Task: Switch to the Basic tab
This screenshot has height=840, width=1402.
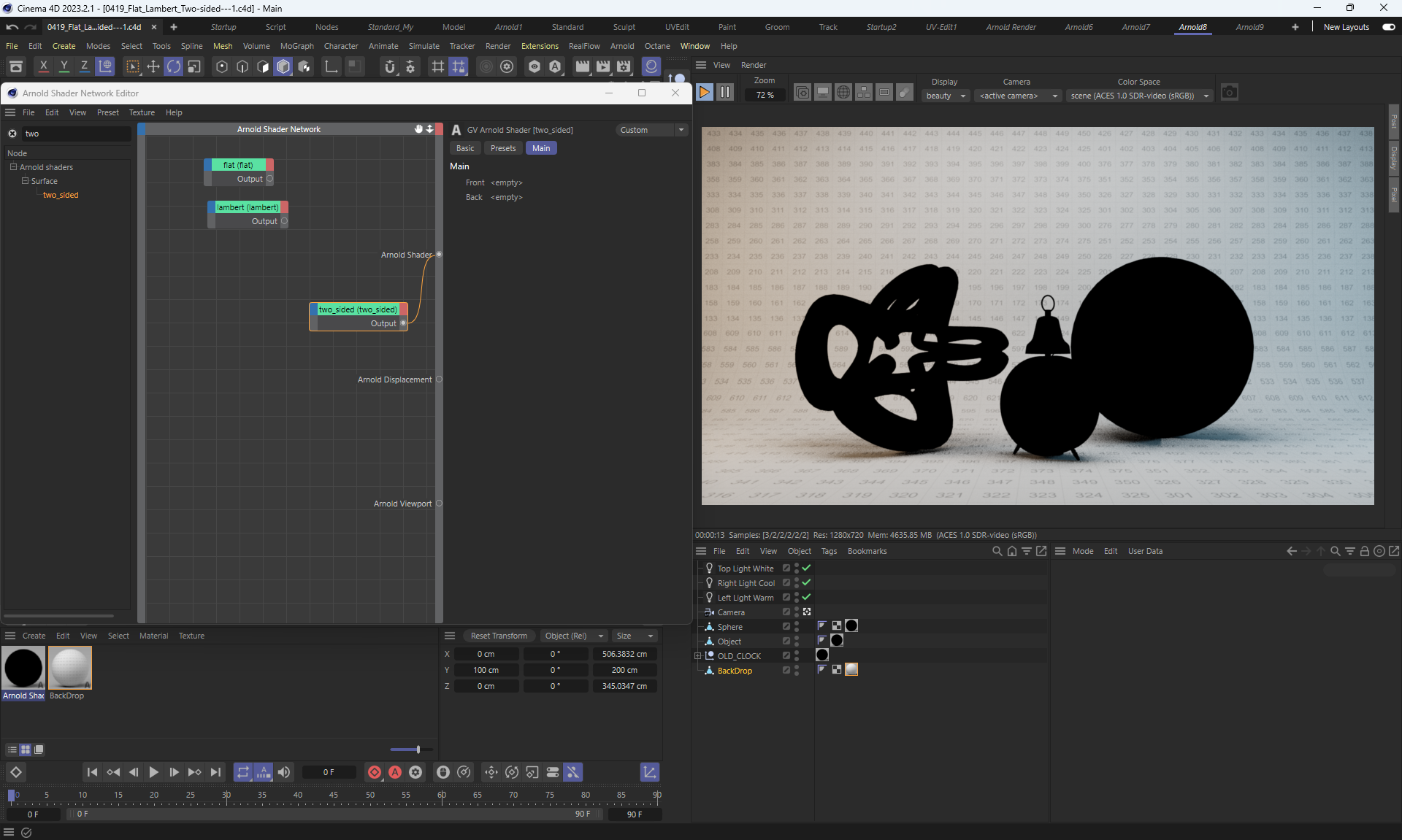Action: pyautogui.click(x=465, y=148)
